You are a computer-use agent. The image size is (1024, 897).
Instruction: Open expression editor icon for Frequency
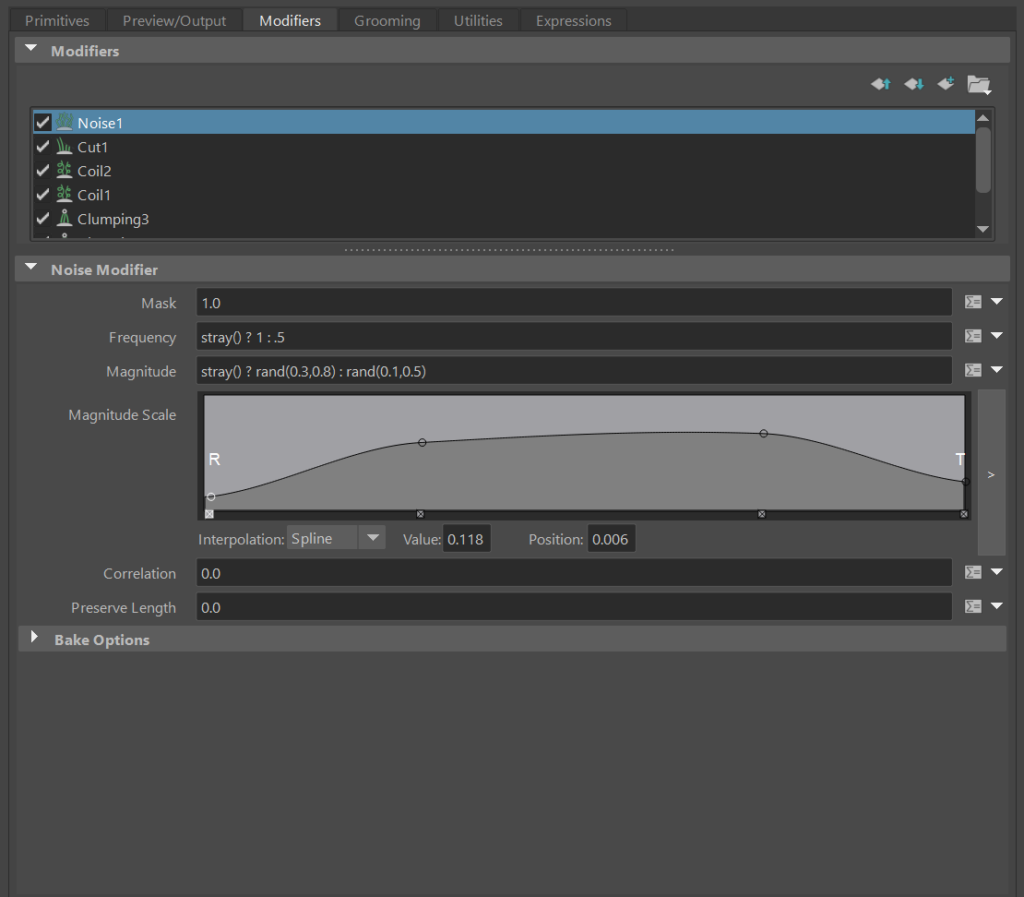coord(972,336)
